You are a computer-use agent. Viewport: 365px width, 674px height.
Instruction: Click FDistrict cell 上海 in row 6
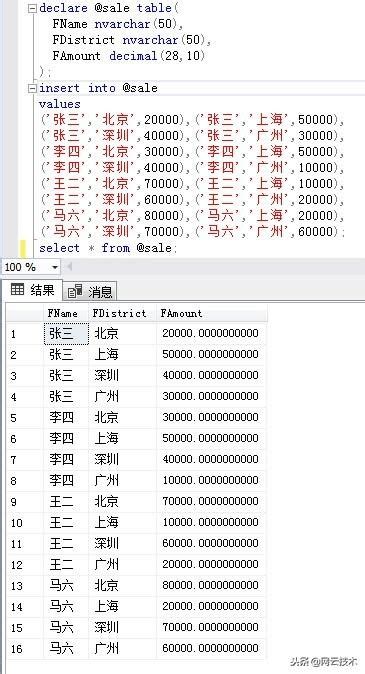point(123,438)
